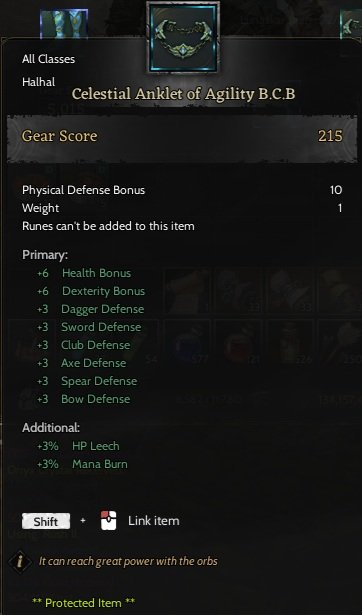The height and width of the screenshot is (615, 362).
Task: Select the leg armor icon top-left
Action: [x=64, y=24]
